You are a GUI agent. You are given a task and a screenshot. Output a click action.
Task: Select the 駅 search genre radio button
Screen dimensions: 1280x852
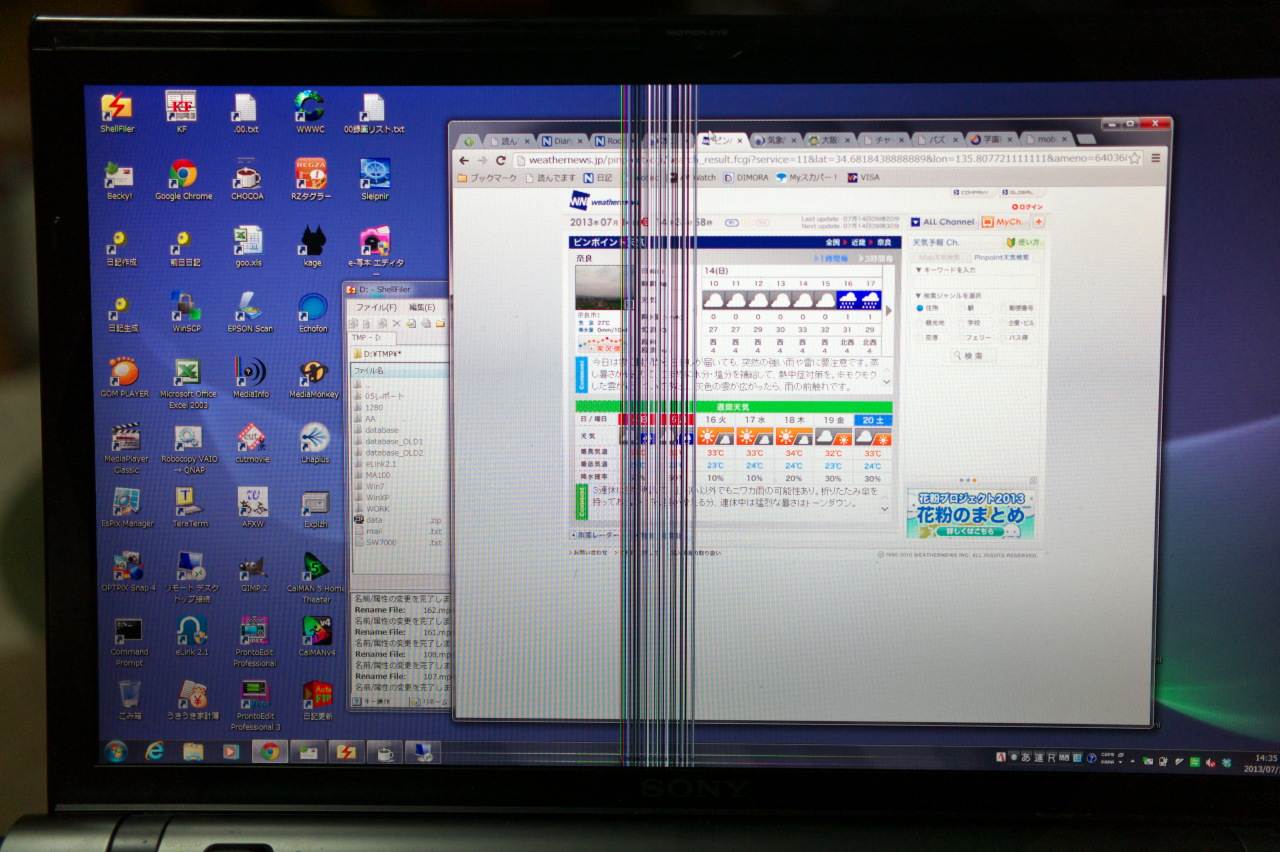tap(959, 308)
